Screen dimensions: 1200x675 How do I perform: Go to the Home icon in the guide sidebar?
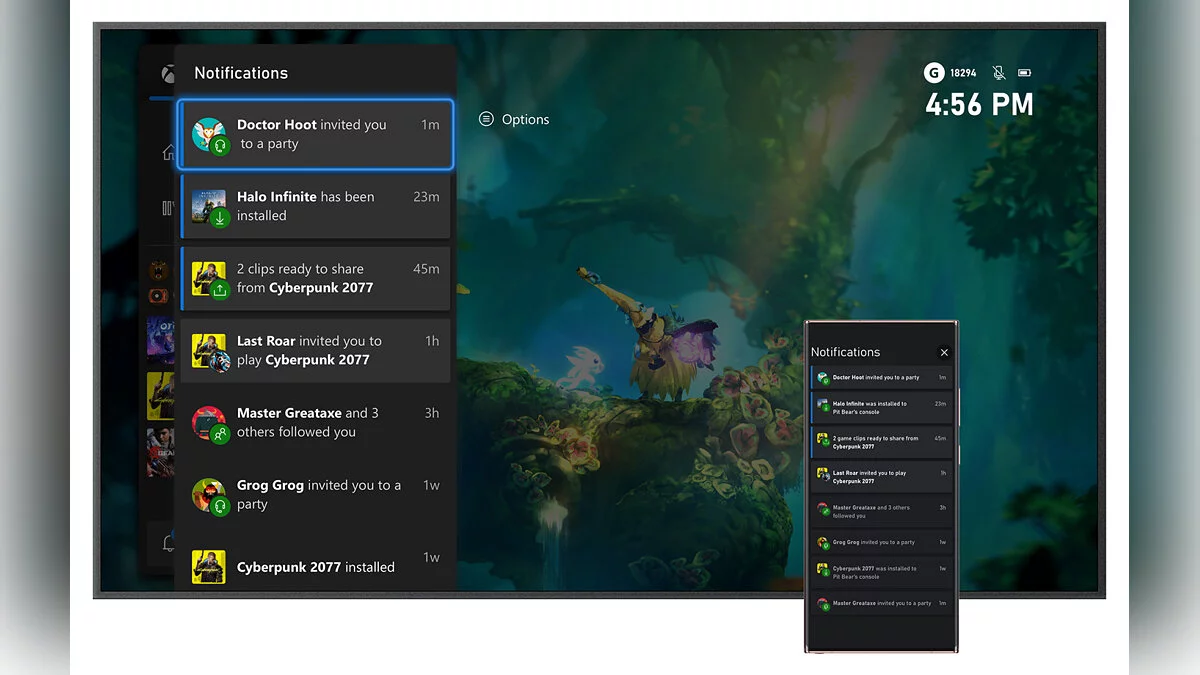[x=169, y=153]
